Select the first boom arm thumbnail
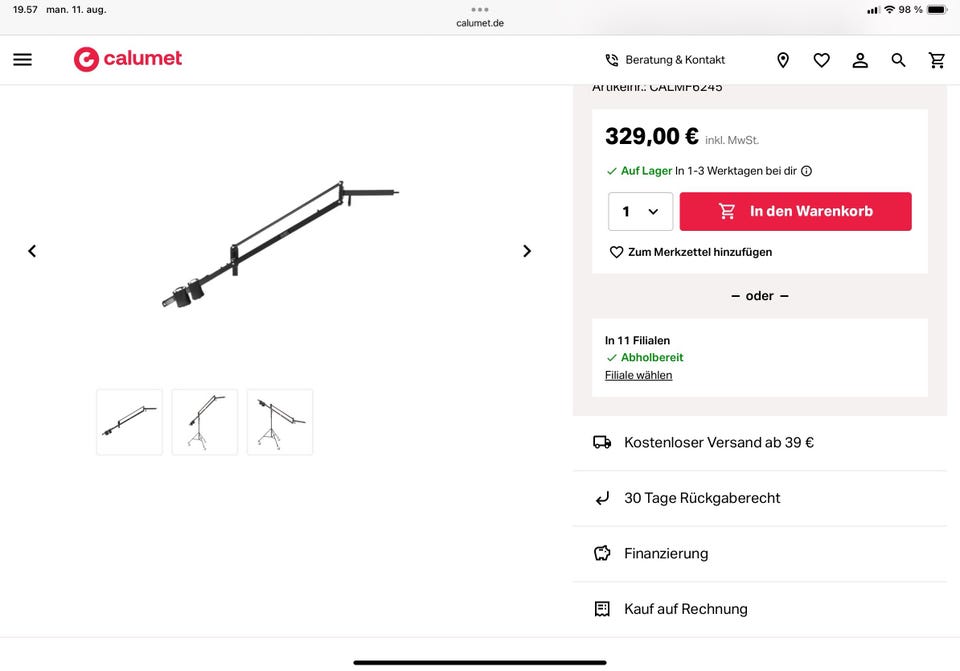Viewport: 960px width, 671px height. click(129, 422)
